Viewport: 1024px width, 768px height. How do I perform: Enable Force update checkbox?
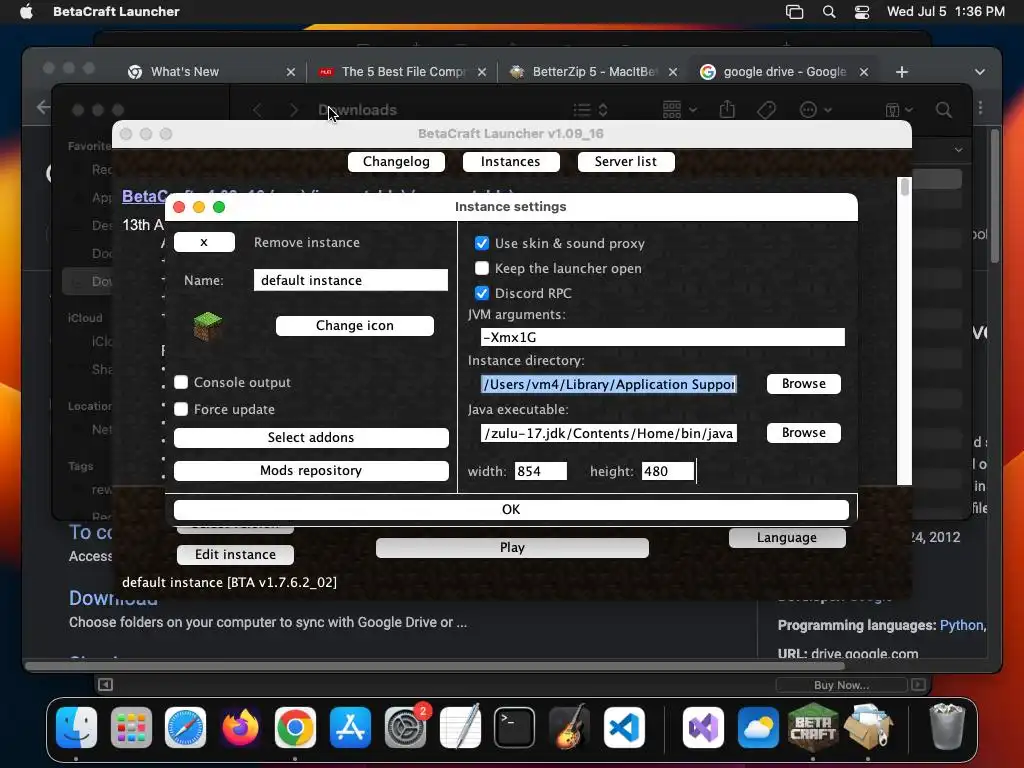click(181, 409)
